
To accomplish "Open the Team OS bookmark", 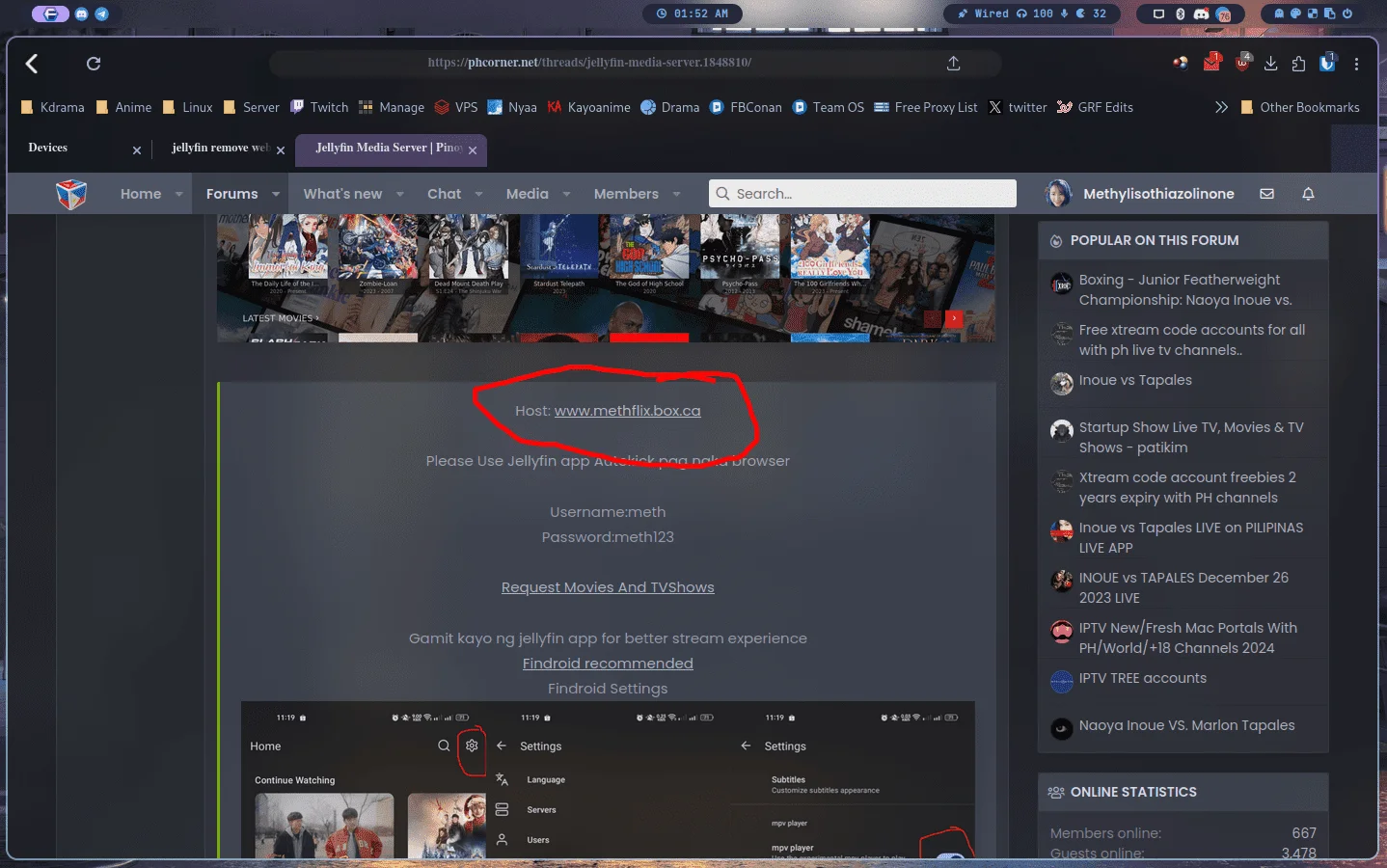I will [829, 107].
